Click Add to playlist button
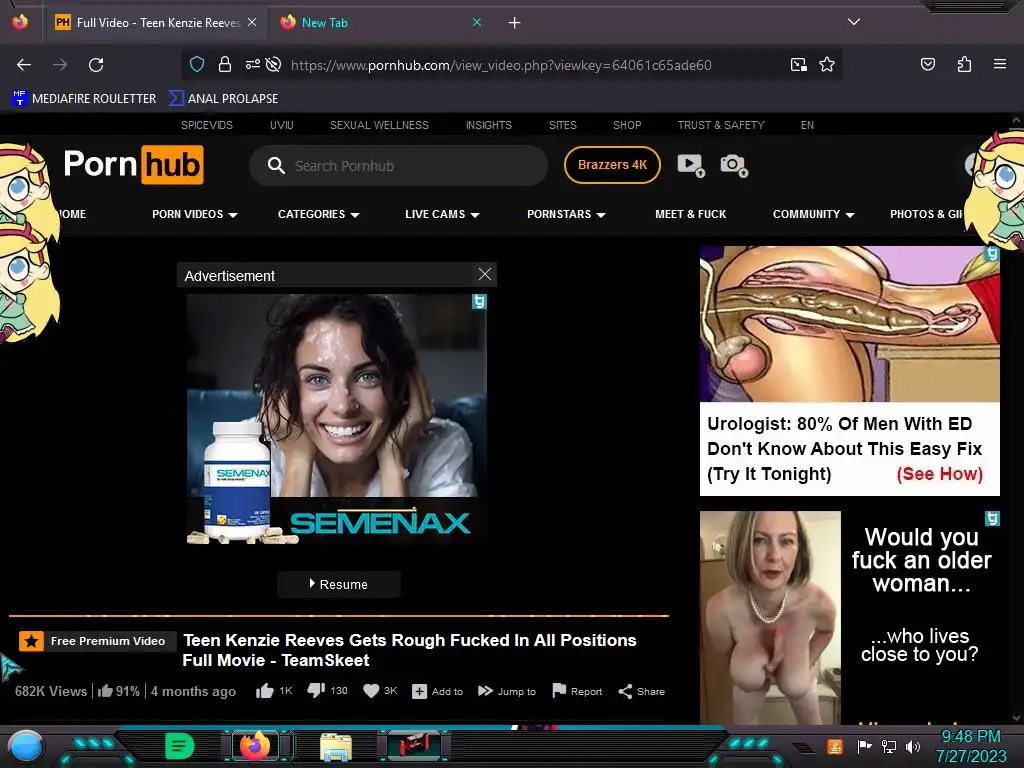Screen dimensions: 1024x768 [438, 691]
